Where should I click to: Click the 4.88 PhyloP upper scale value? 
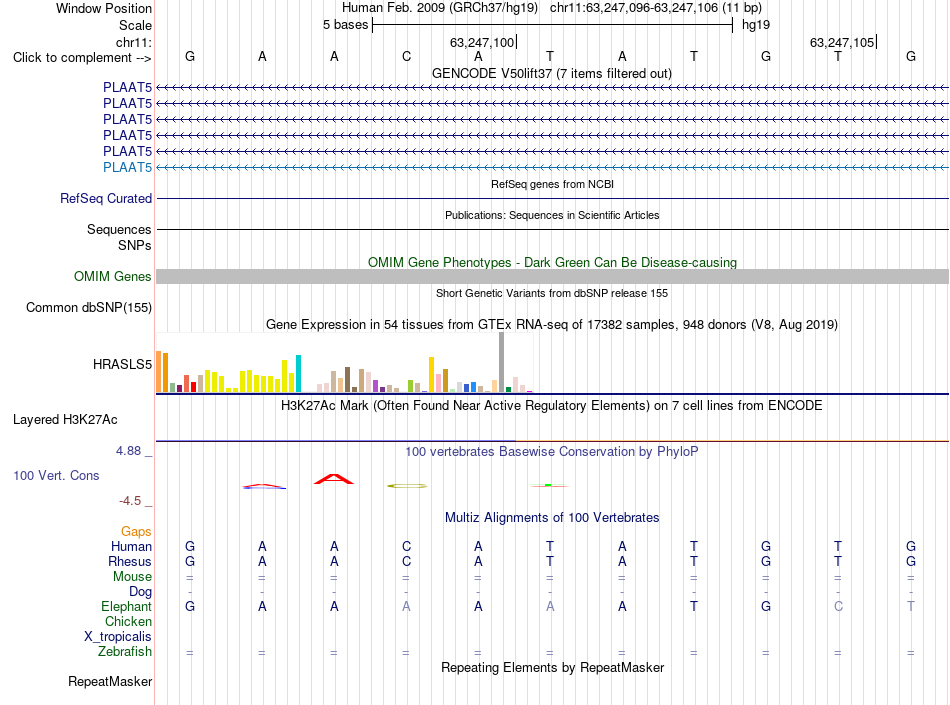(x=128, y=451)
